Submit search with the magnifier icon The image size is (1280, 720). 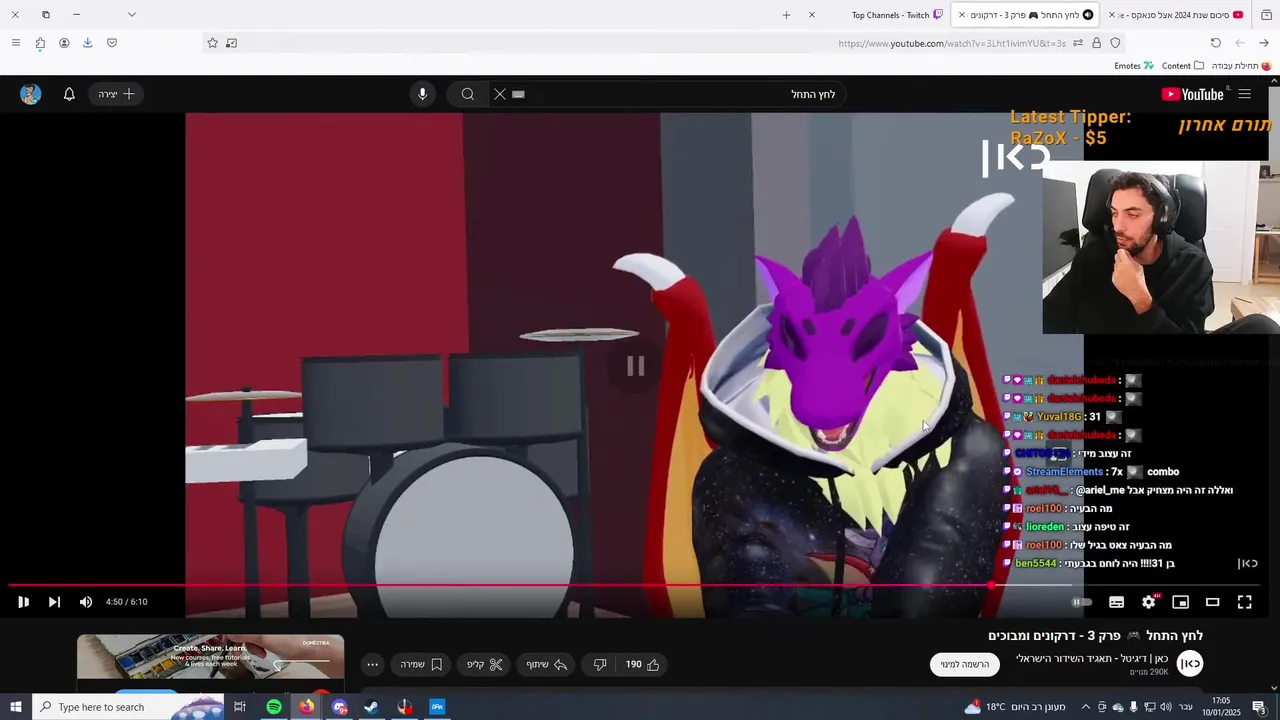tap(467, 94)
